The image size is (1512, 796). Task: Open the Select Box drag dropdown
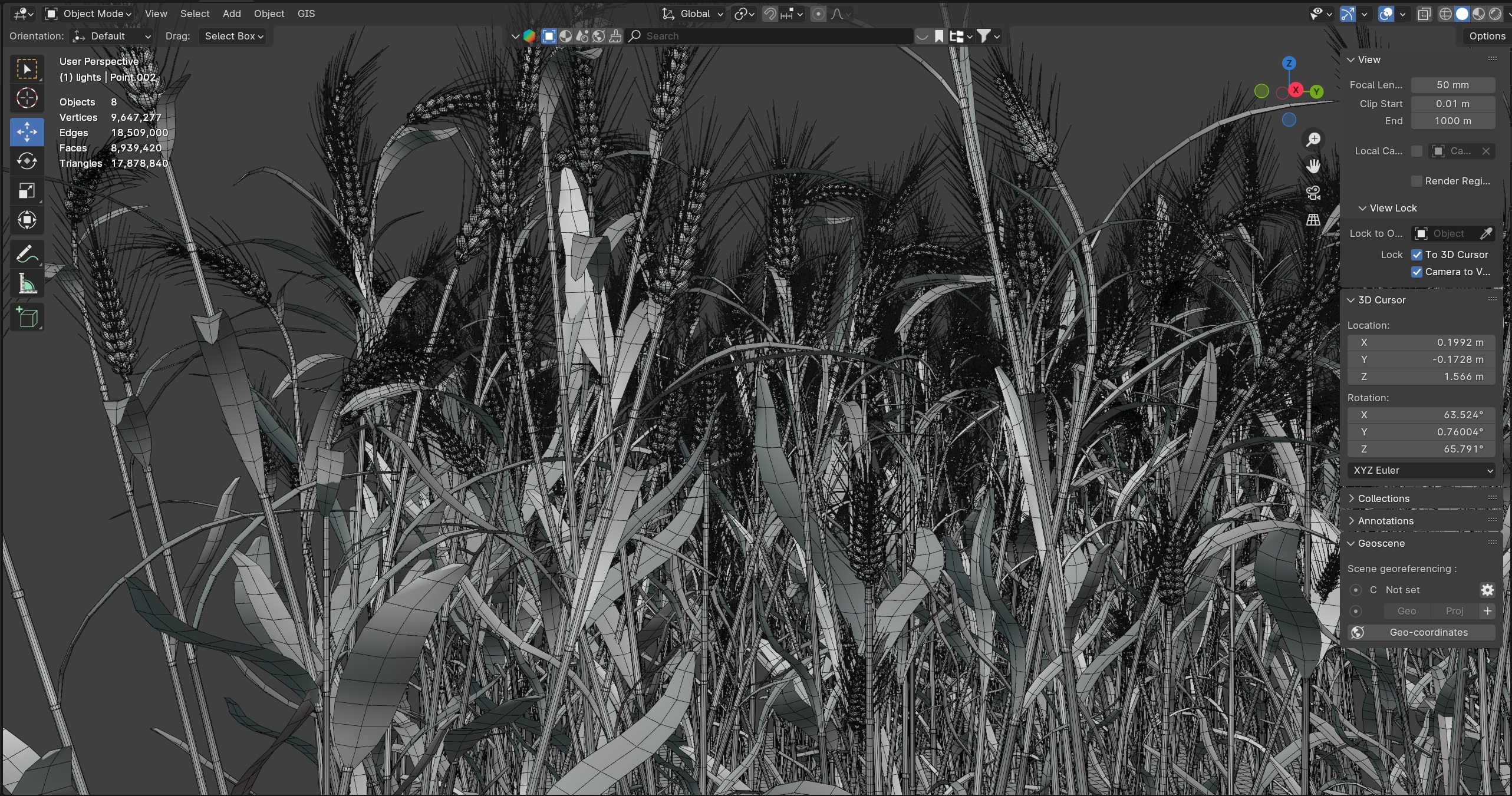233,36
